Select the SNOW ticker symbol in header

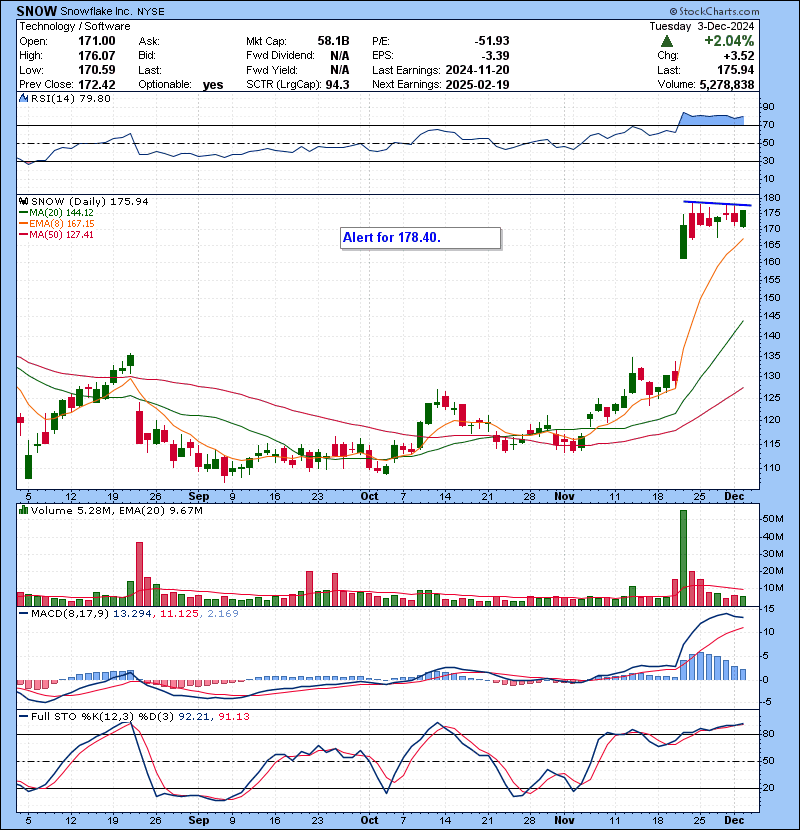tap(37, 11)
